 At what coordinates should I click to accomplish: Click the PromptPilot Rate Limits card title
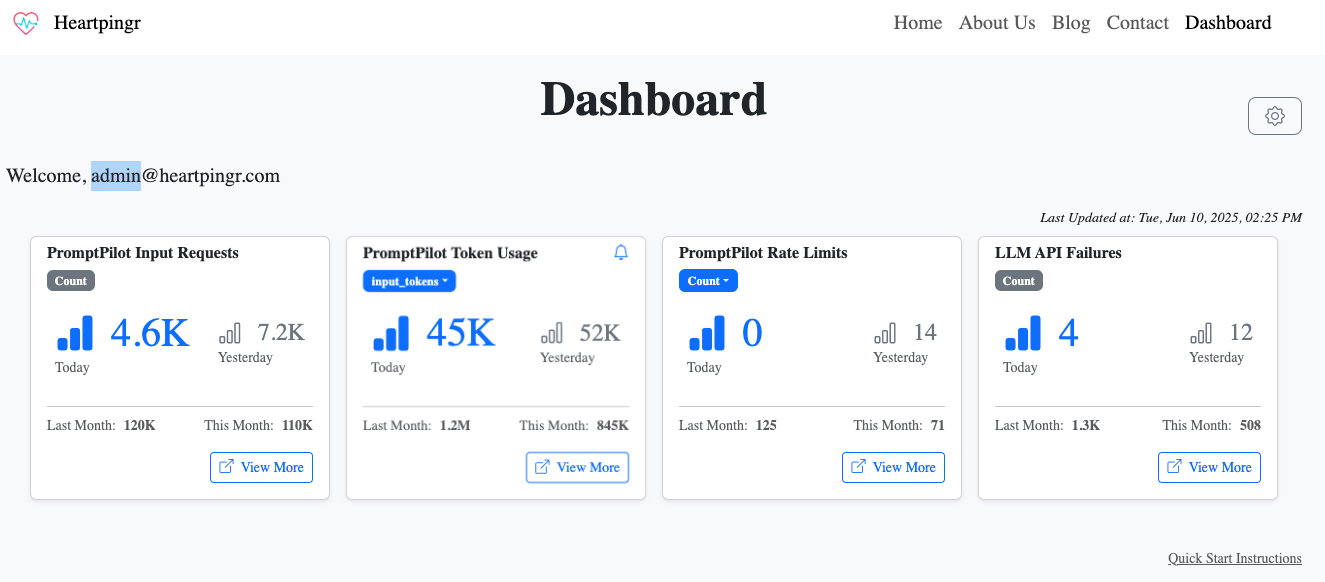coord(763,253)
